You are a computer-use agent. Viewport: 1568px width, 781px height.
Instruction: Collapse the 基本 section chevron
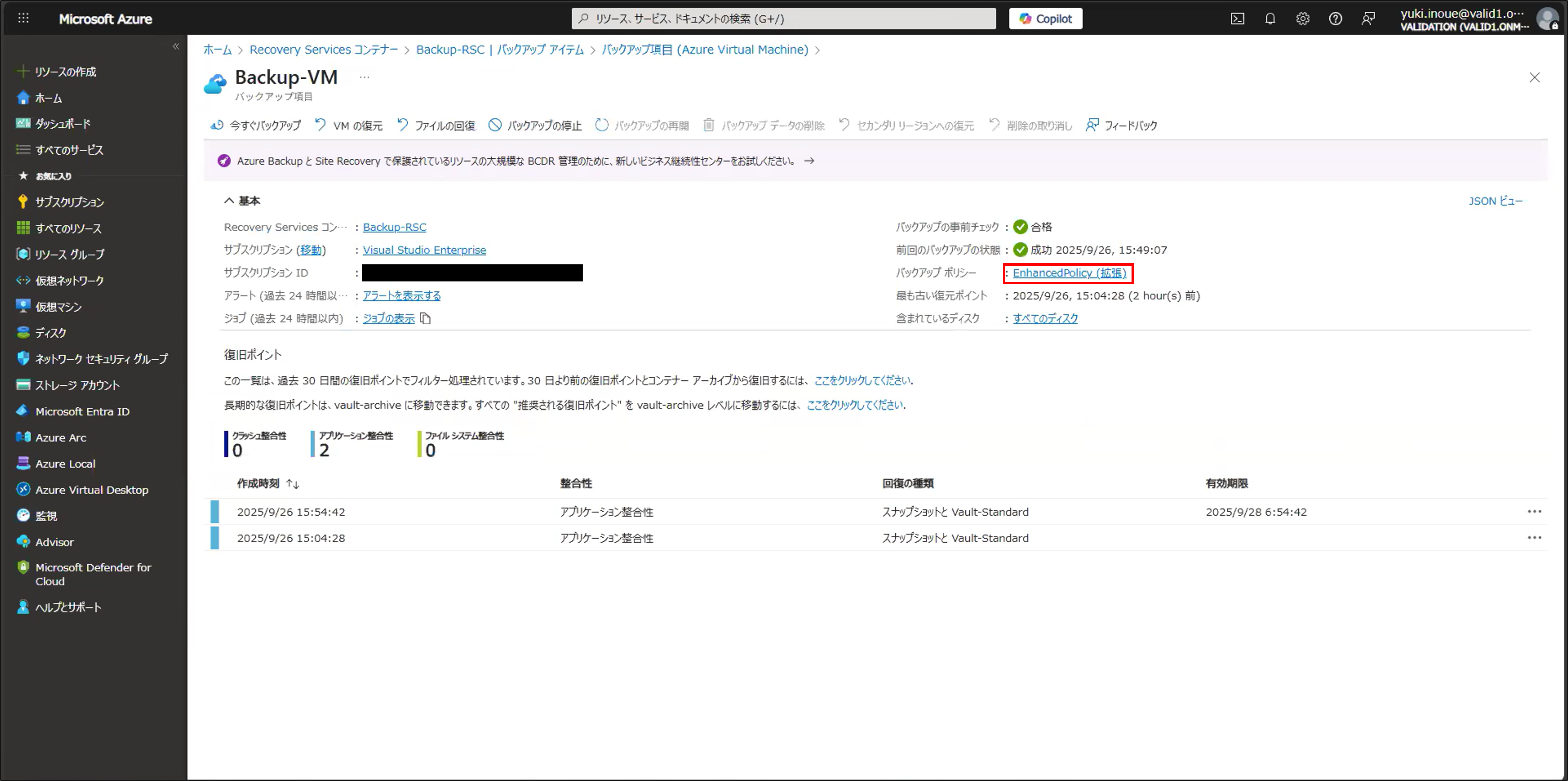229,201
